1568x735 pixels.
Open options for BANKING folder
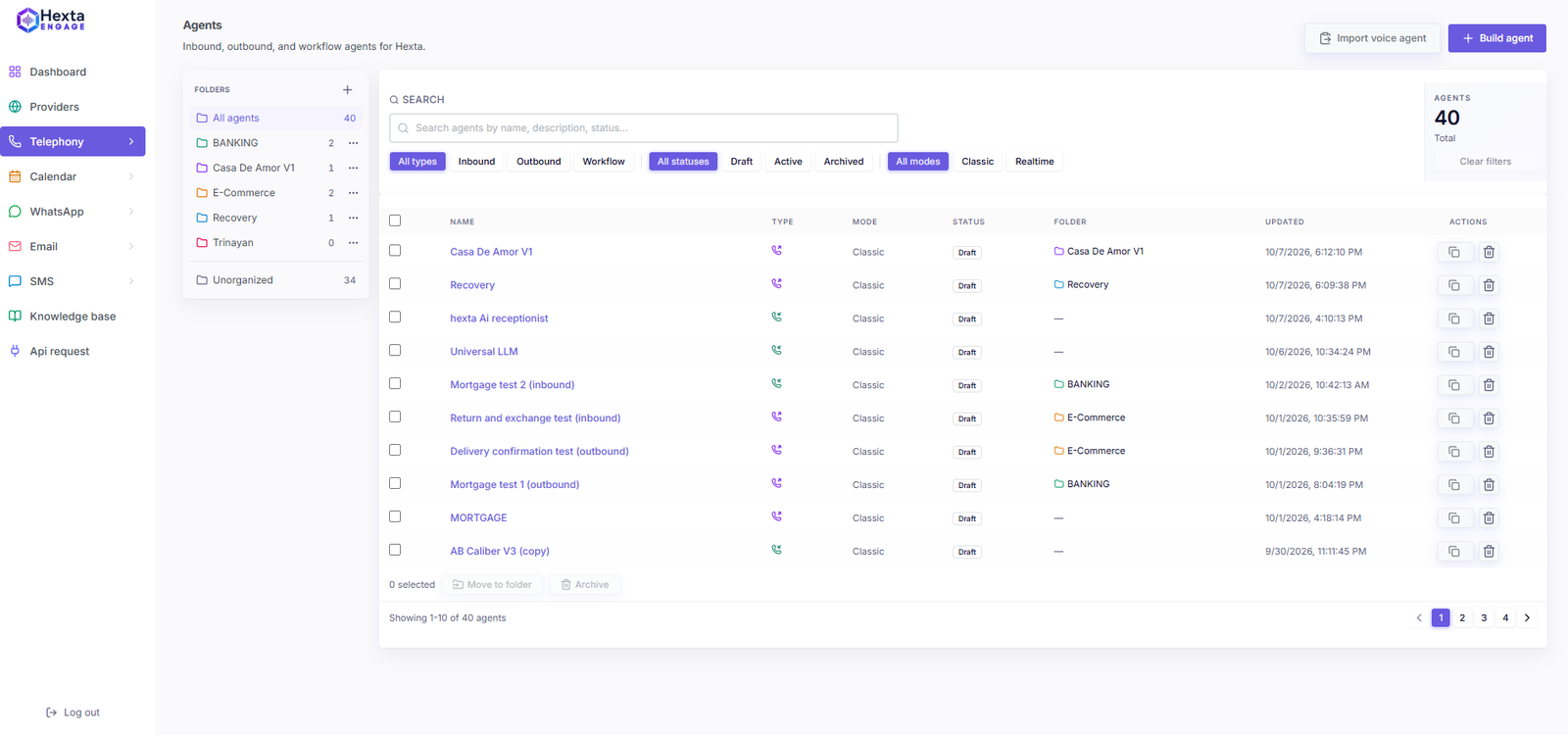pos(353,143)
